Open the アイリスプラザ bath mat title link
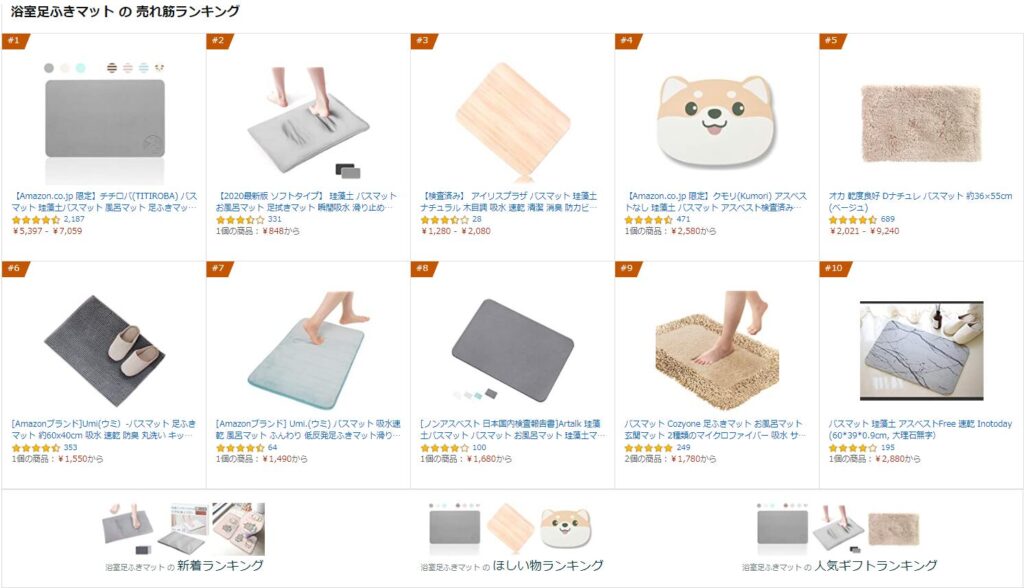1024x588 pixels. pos(509,201)
